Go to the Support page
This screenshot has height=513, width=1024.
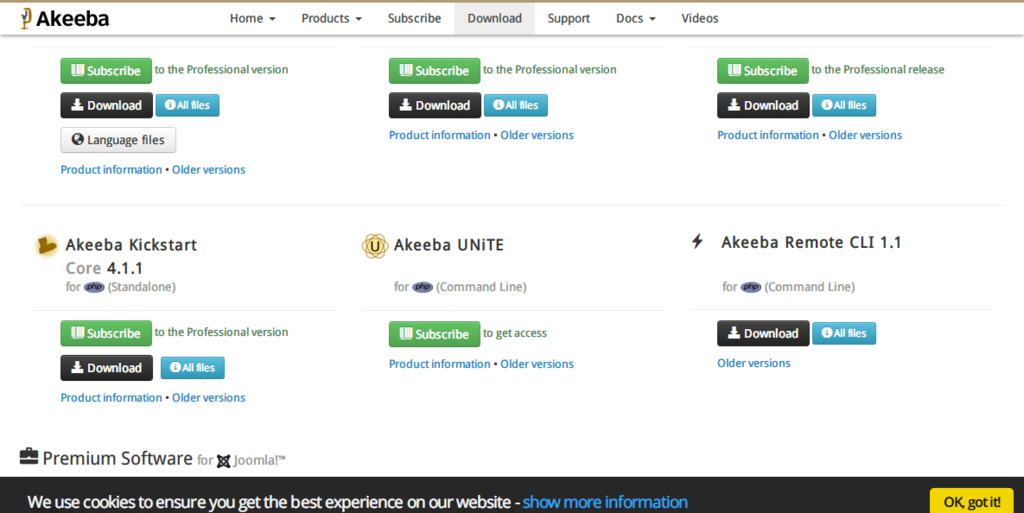tap(568, 18)
